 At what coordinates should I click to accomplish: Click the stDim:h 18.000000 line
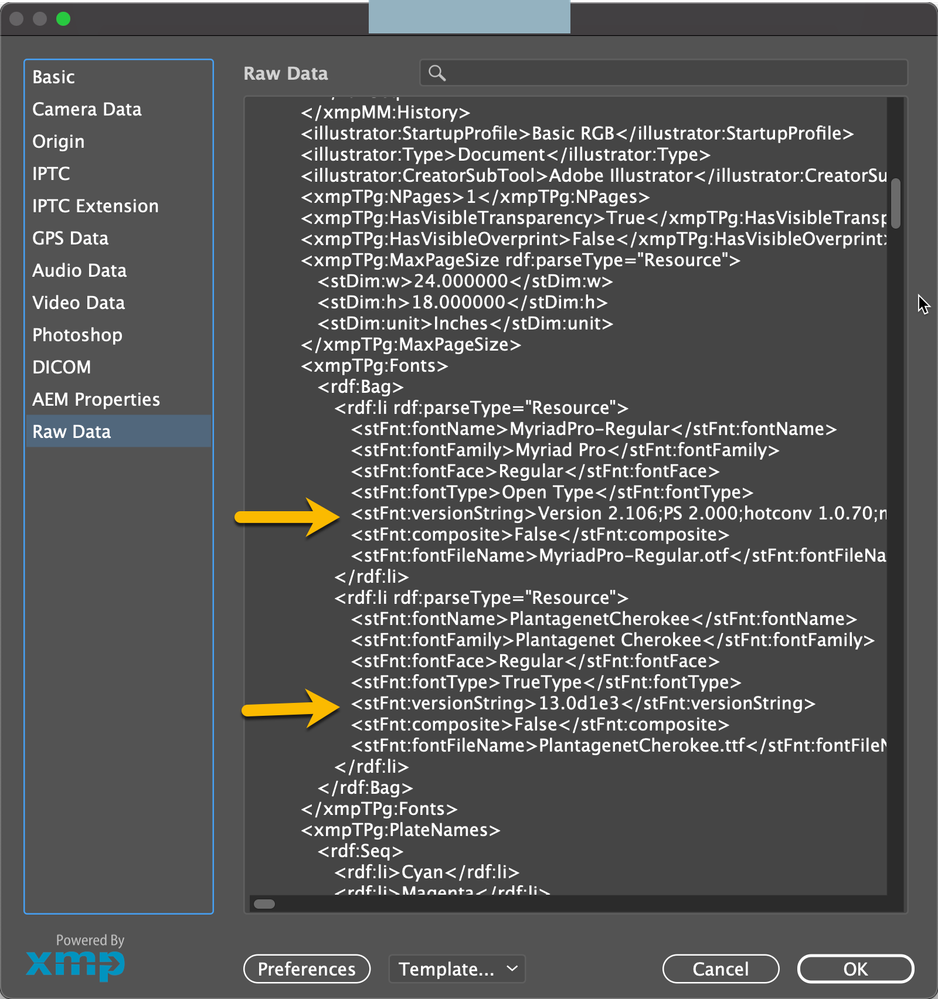(463, 303)
